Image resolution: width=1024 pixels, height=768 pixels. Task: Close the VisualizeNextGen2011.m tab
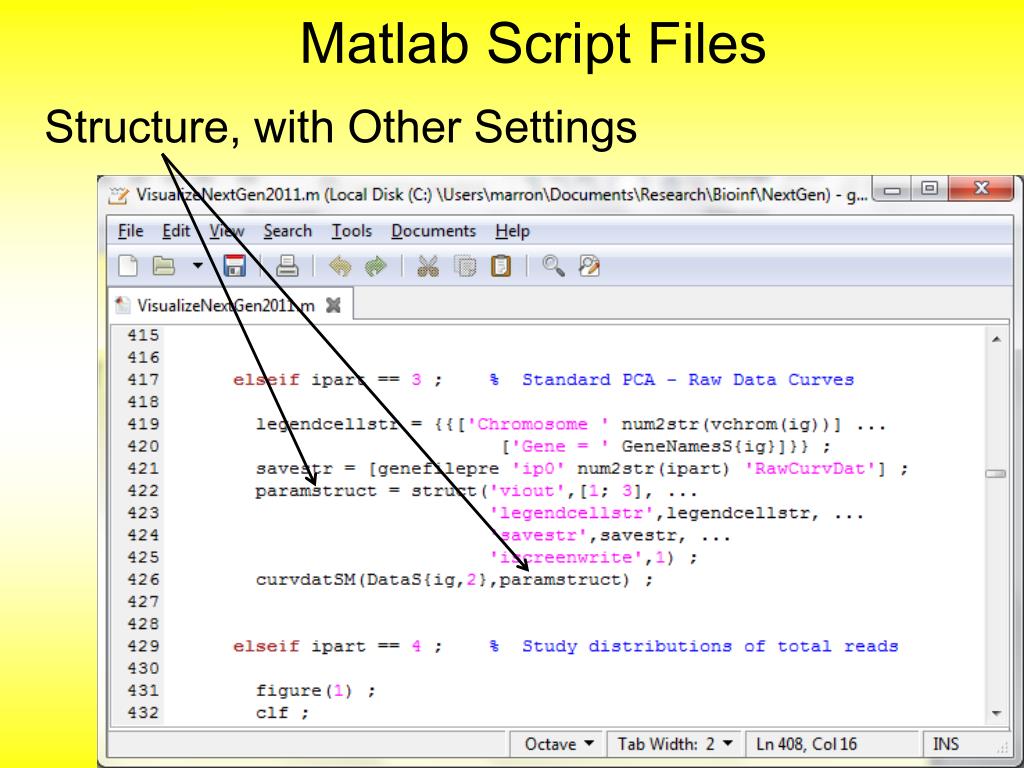[333, 305]
